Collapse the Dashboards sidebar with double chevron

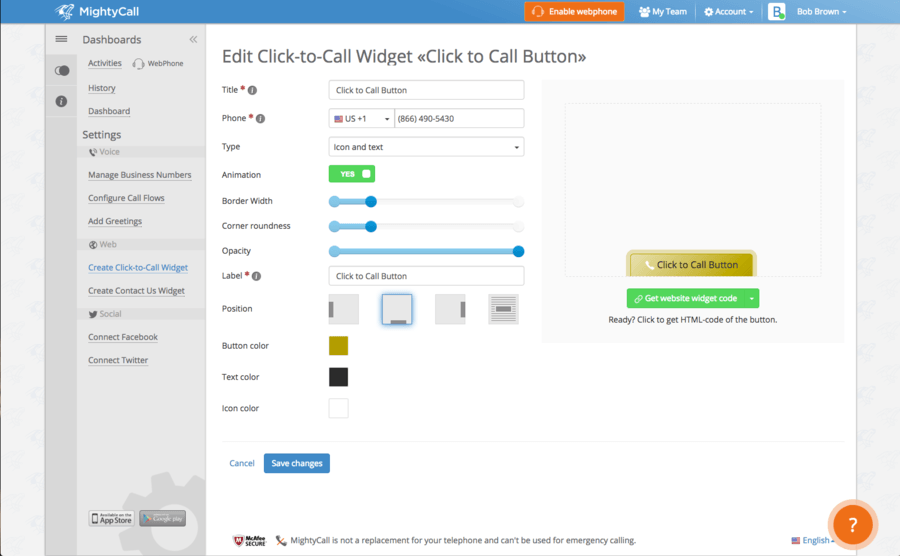(193, 39)
